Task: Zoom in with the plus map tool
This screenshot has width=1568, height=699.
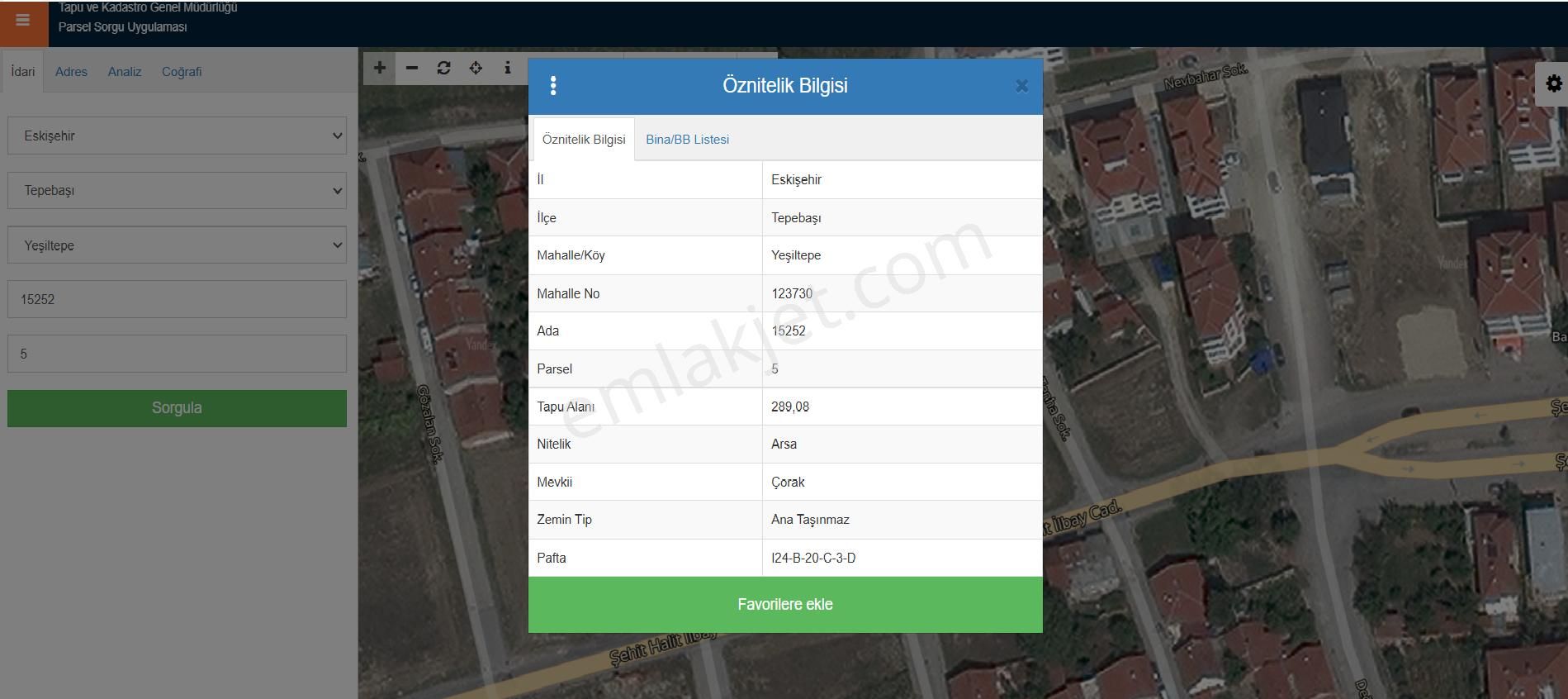Action: (x=379, y=68)
